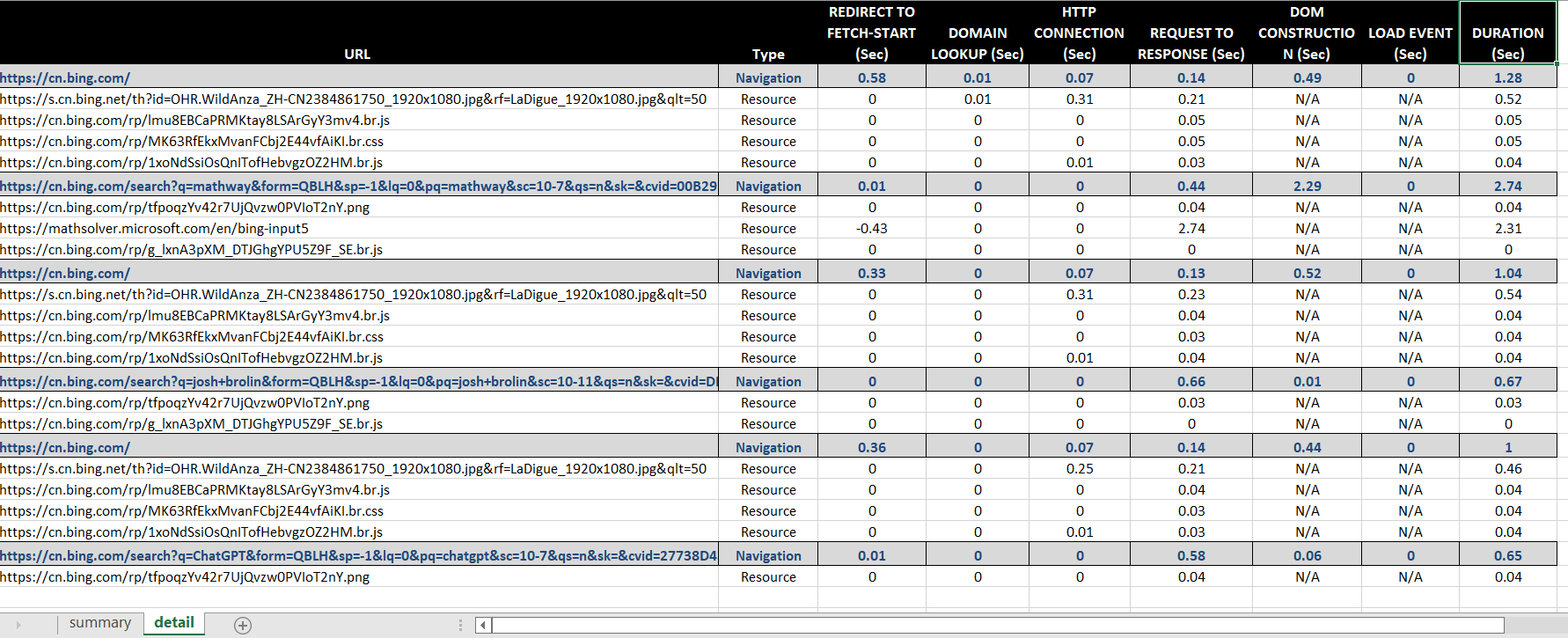1568x638 pixels.
Task: Select DOMAIN LOOKUP (Sec) header cell
Action: [x=978, y=33]
